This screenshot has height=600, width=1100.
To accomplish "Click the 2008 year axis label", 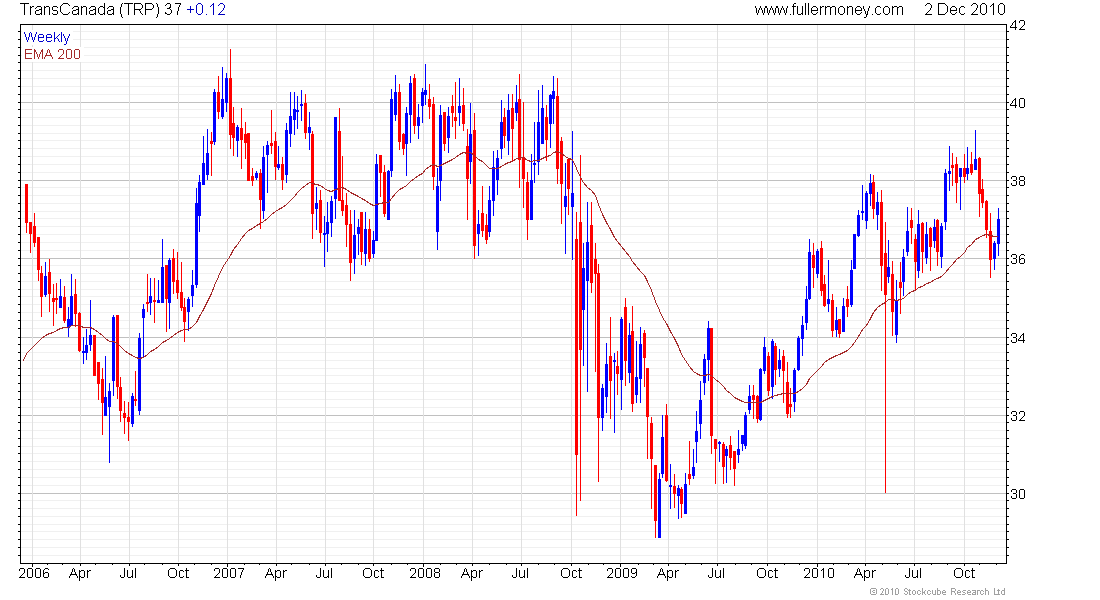I will tap(425, 573).
